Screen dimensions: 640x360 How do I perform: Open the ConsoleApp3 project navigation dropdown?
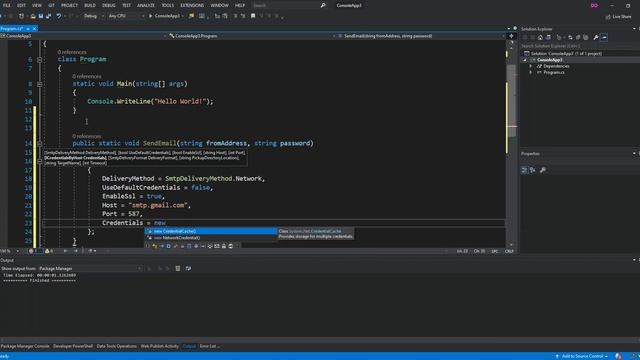coord(84,36)
